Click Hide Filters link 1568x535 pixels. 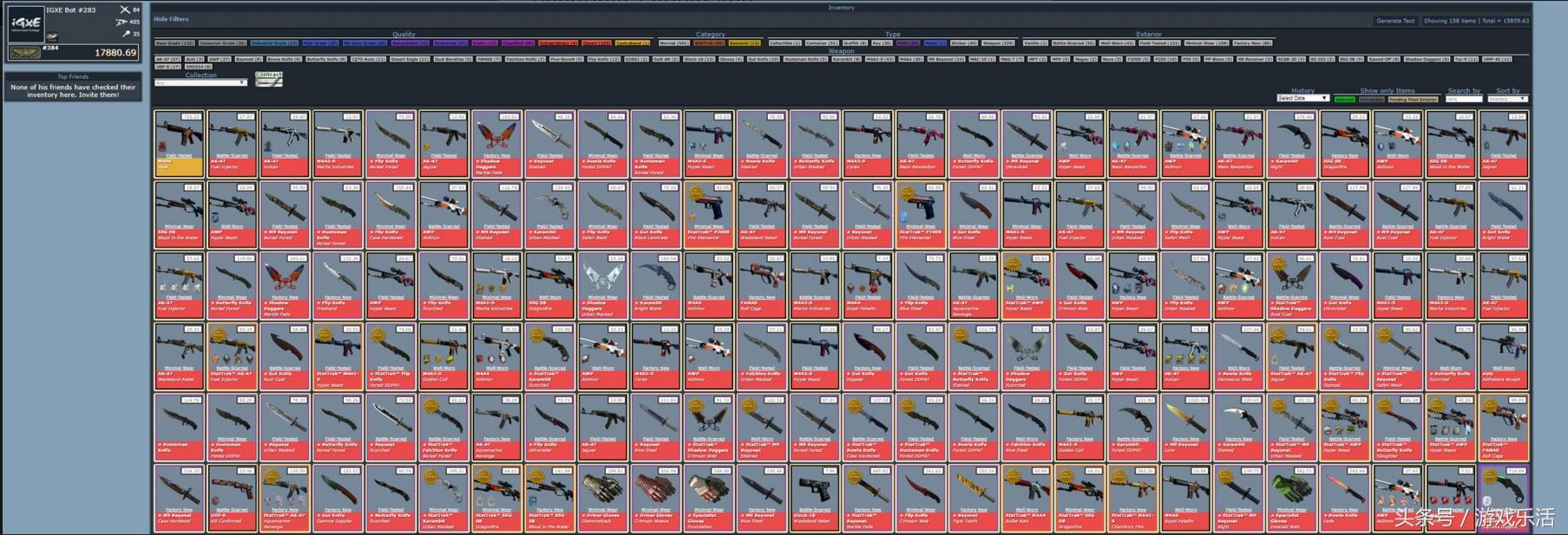171,18
